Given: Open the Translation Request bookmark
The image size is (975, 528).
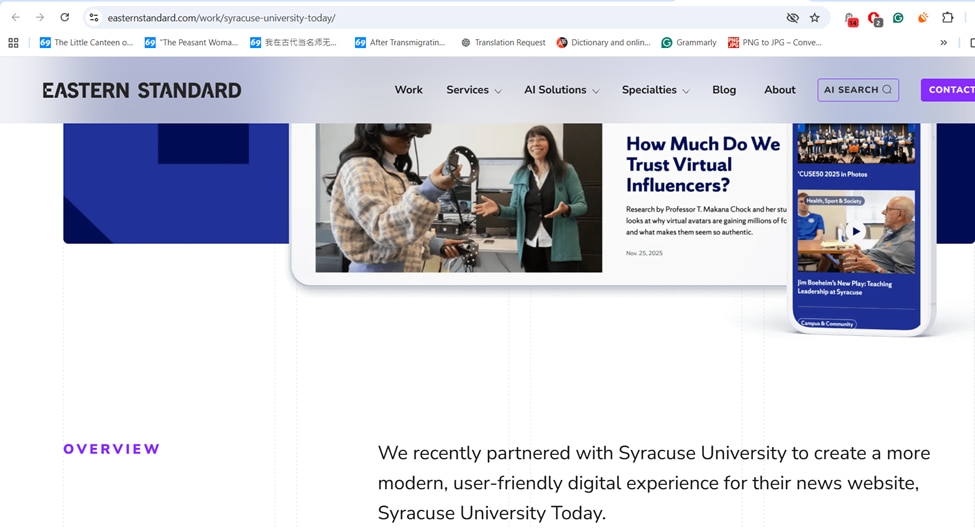Looking at the screenshot, I should (x=503, y=42).
